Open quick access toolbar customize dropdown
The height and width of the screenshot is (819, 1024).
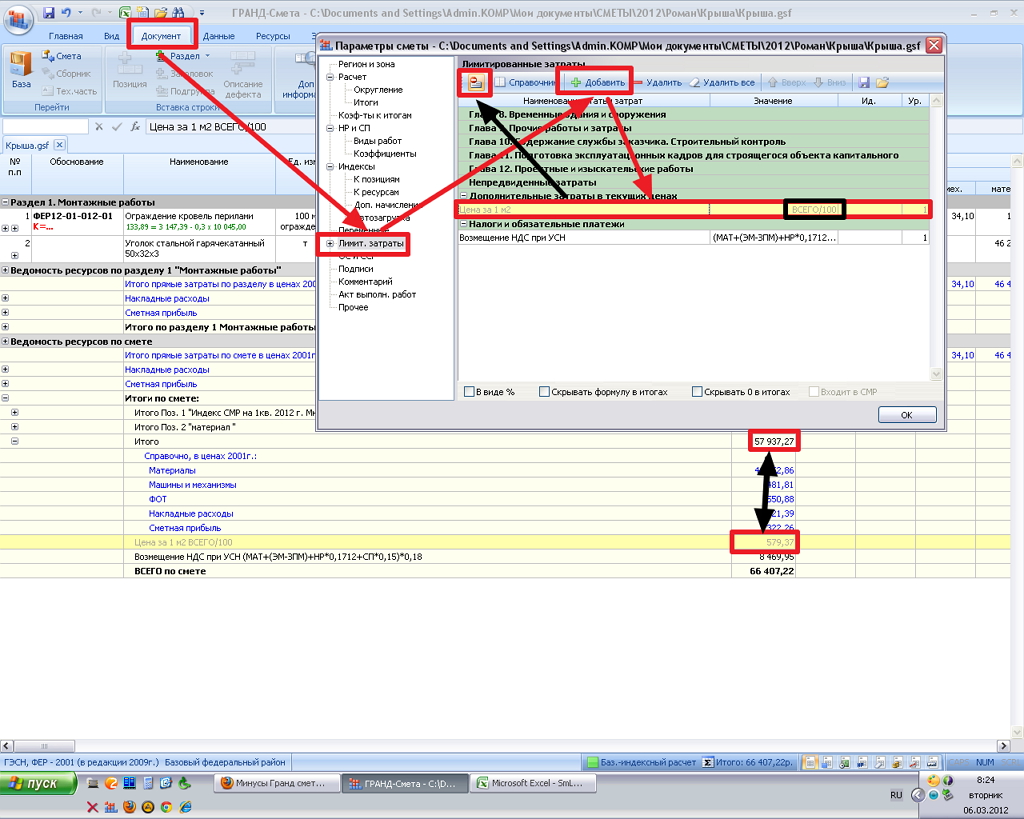(x=202, y=12)
